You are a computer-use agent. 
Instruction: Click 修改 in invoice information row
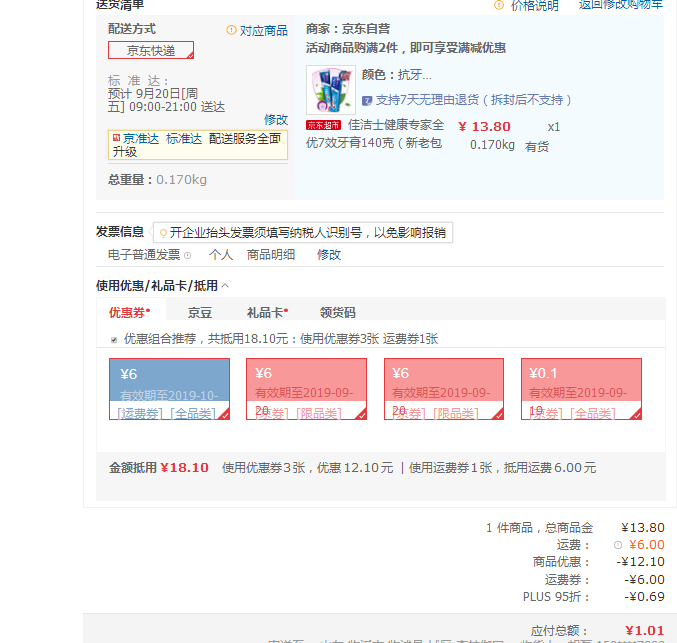tap(329, 255)
